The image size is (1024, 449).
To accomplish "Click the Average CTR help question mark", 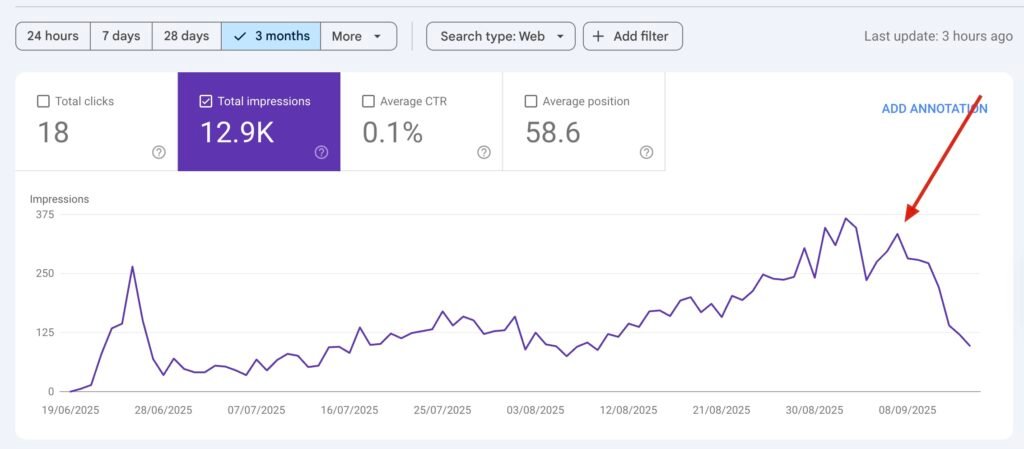I will pos(484,152).
